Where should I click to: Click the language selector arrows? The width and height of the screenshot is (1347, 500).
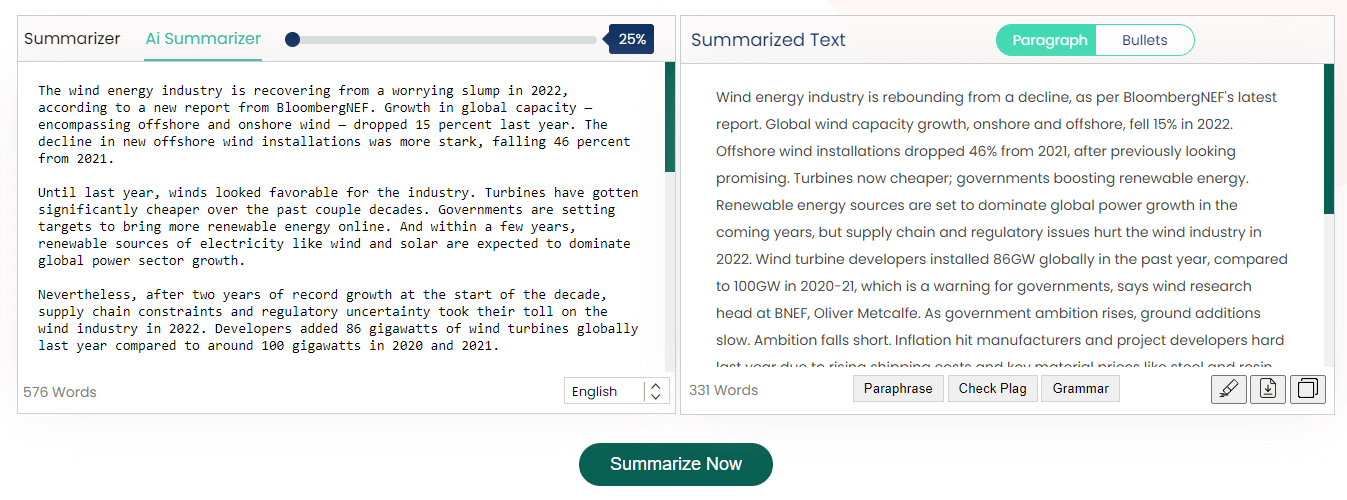click(x=655, y=391)
